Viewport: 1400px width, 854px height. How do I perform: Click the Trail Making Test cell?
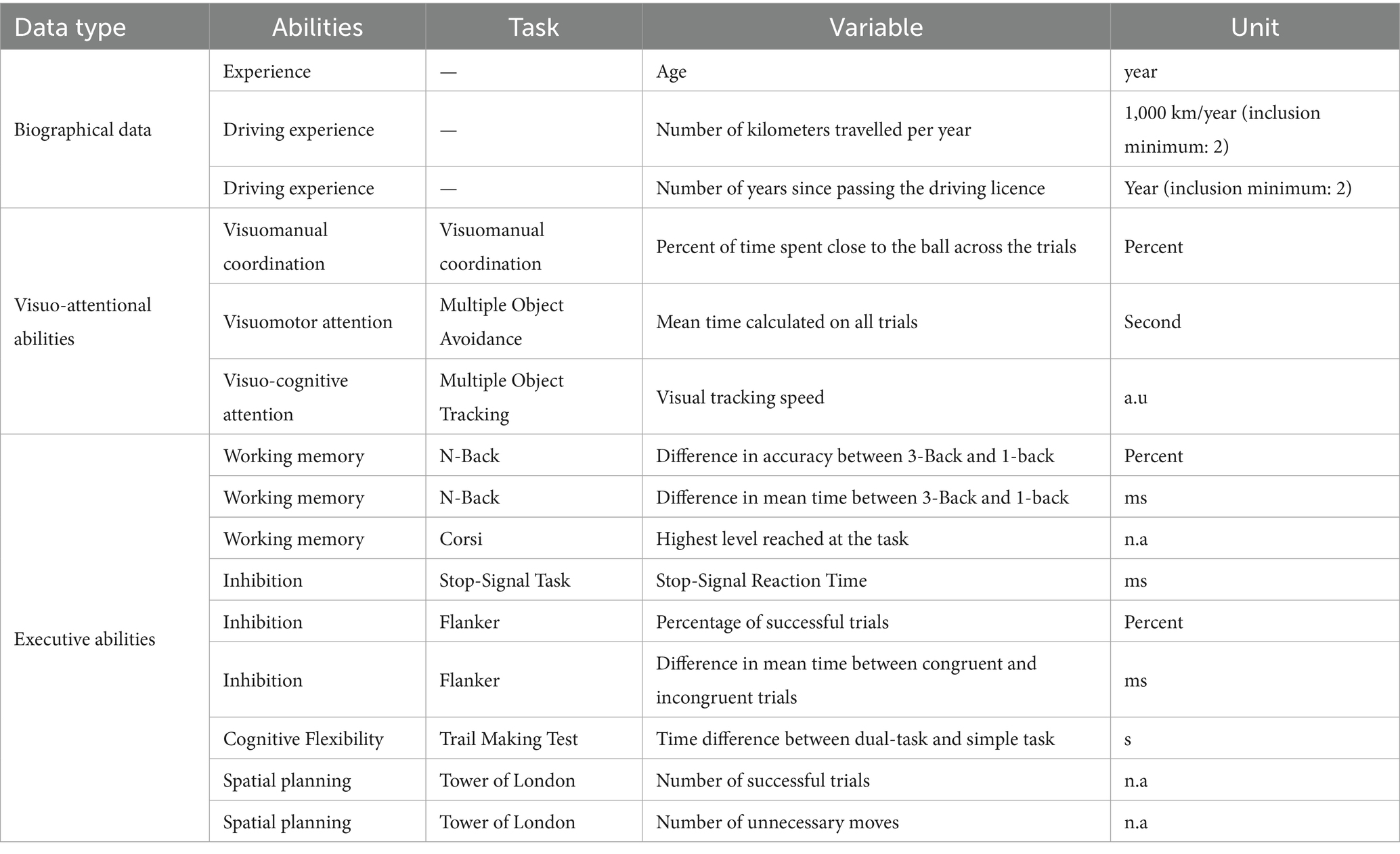pyautogui.click(x=508, y=739)
